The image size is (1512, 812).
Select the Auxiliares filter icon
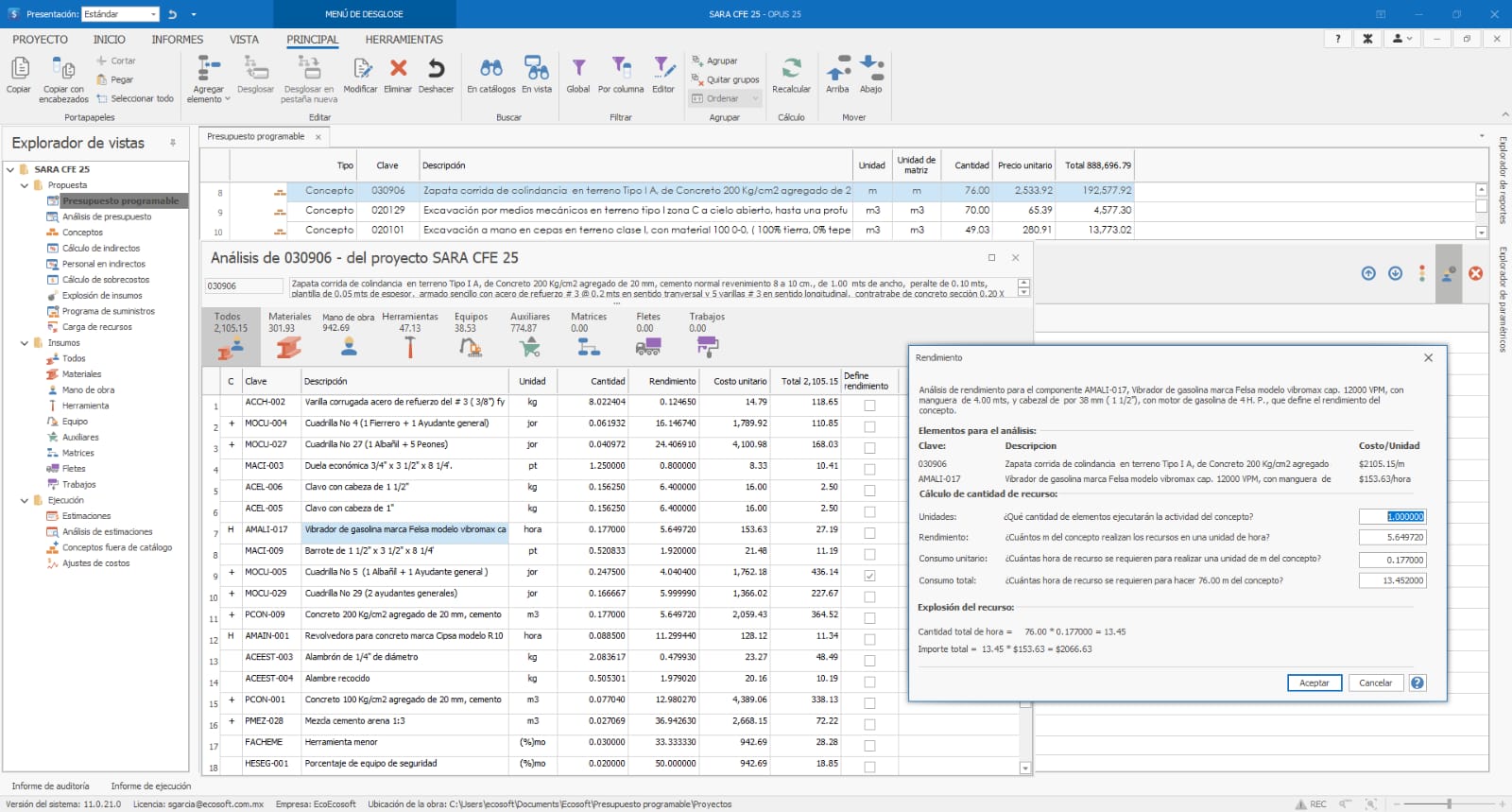click(x=530, y=347)
